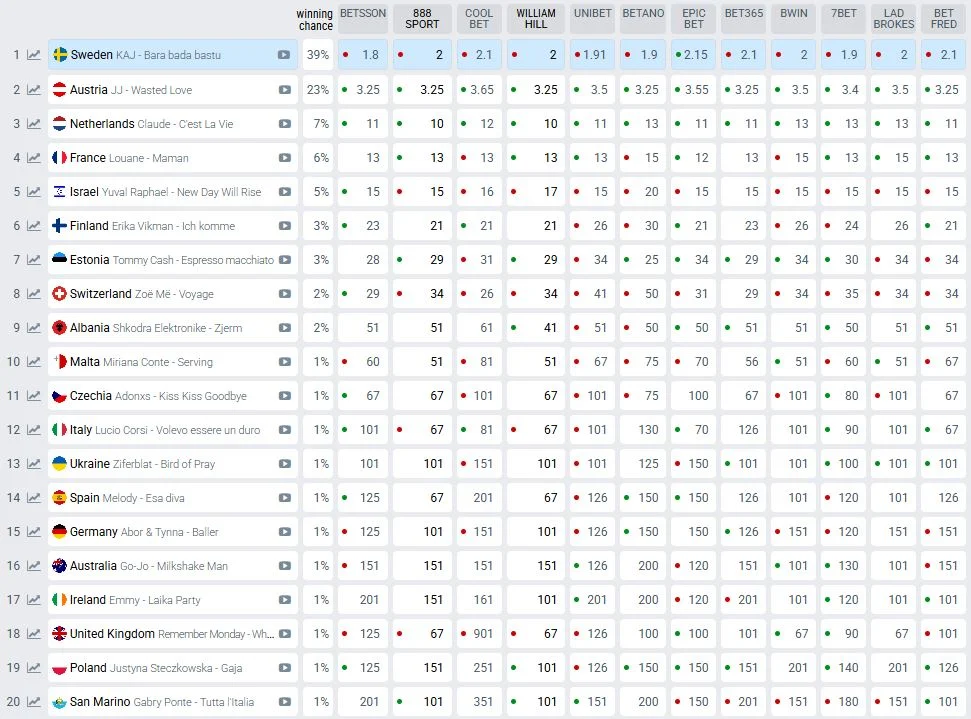Click the video play icon for Austria

tap(285, 90)
